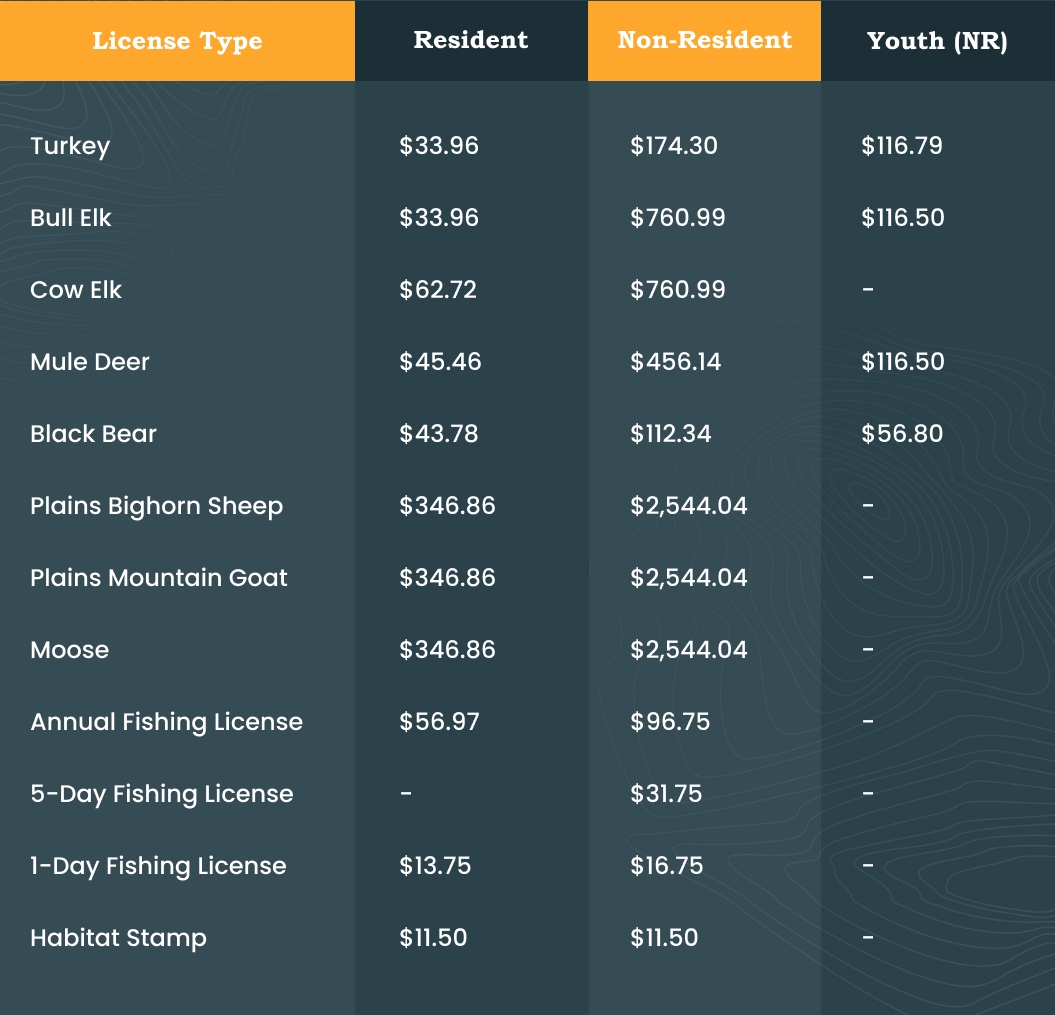Click the 5-Day Fishing License price $31.75

tap(666, 794)
